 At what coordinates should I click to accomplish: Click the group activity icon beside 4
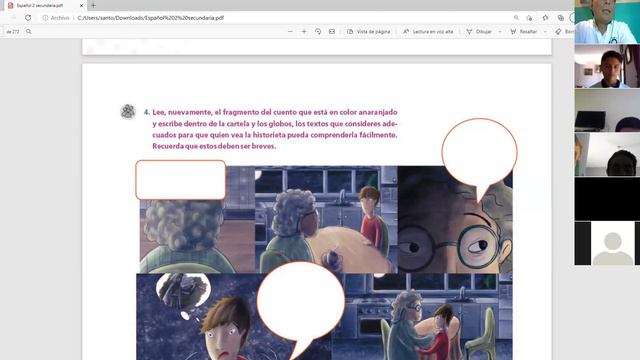[128, 111]
